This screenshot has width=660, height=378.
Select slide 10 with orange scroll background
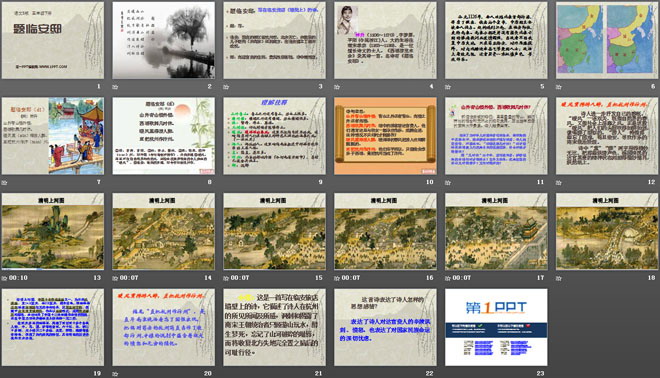385,136
